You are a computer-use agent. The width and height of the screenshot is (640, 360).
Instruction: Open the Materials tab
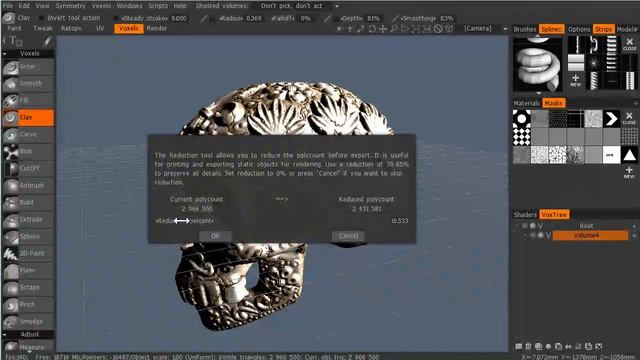coord(527,103)
